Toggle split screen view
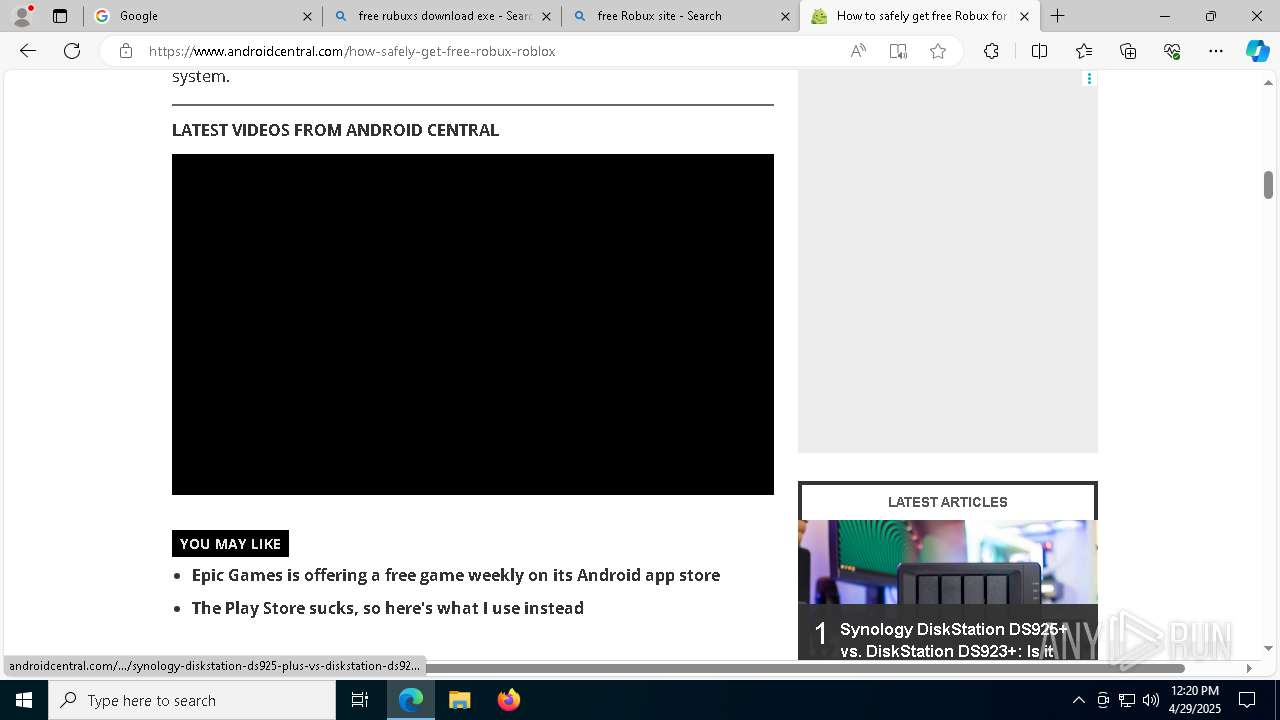1280x720 pixels. point(1039,51)
